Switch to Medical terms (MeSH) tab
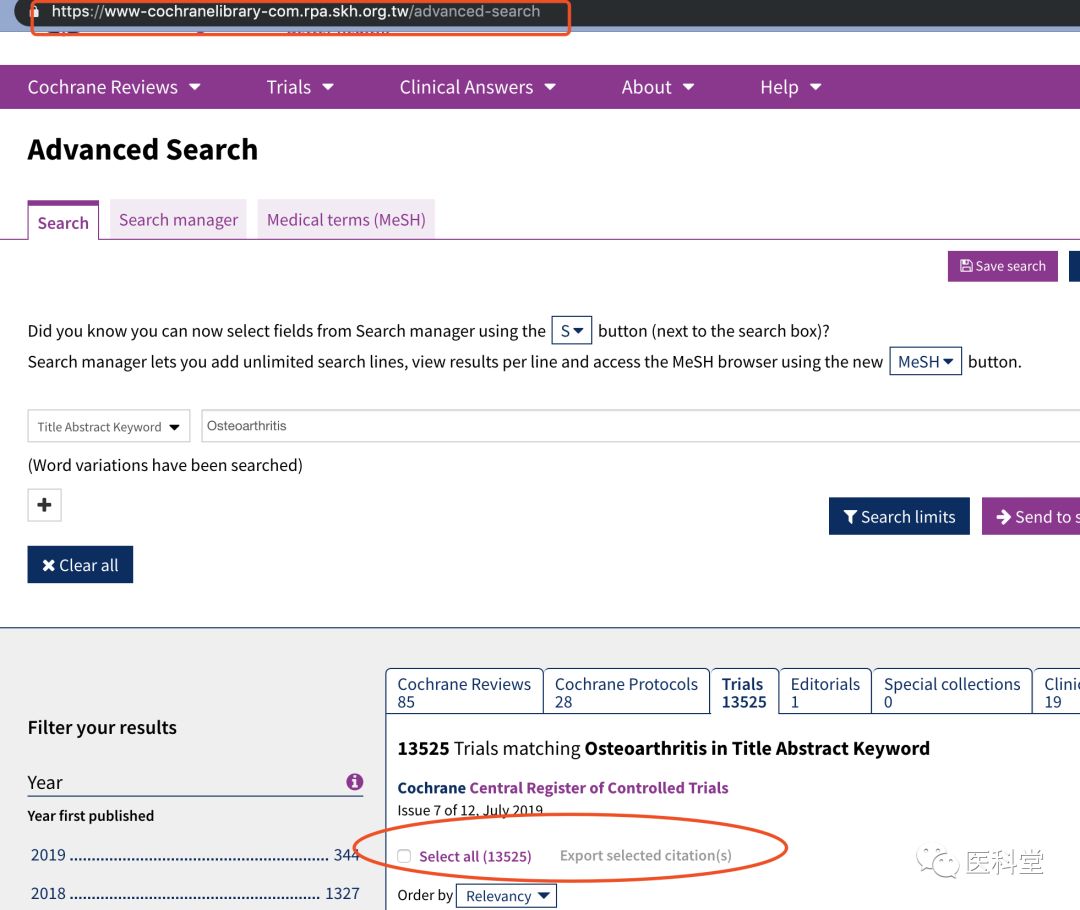The width and height of the screenshot is (1080, 910). [x=346, y=220]
